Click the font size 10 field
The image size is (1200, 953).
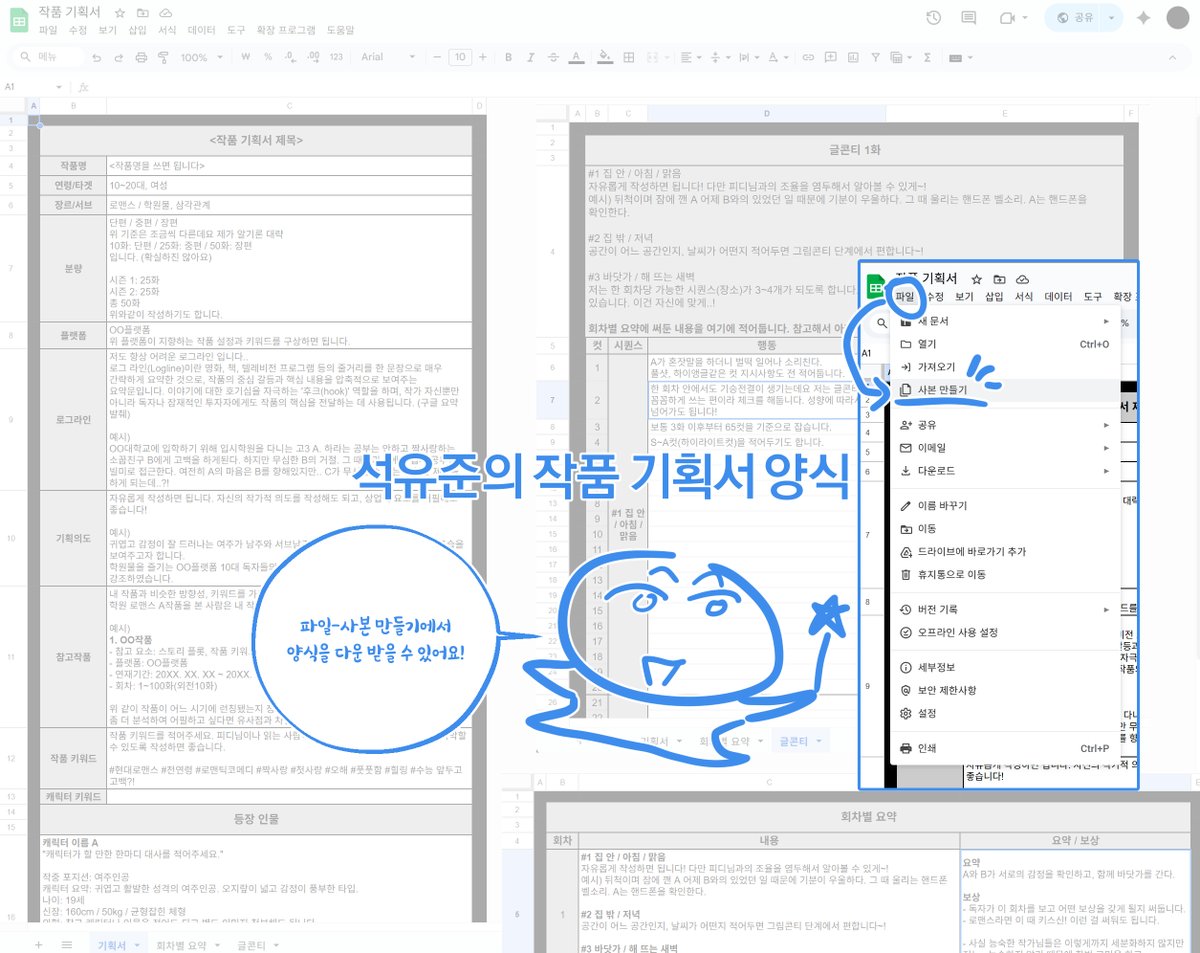pyautogui.click(x=460, y=57)
